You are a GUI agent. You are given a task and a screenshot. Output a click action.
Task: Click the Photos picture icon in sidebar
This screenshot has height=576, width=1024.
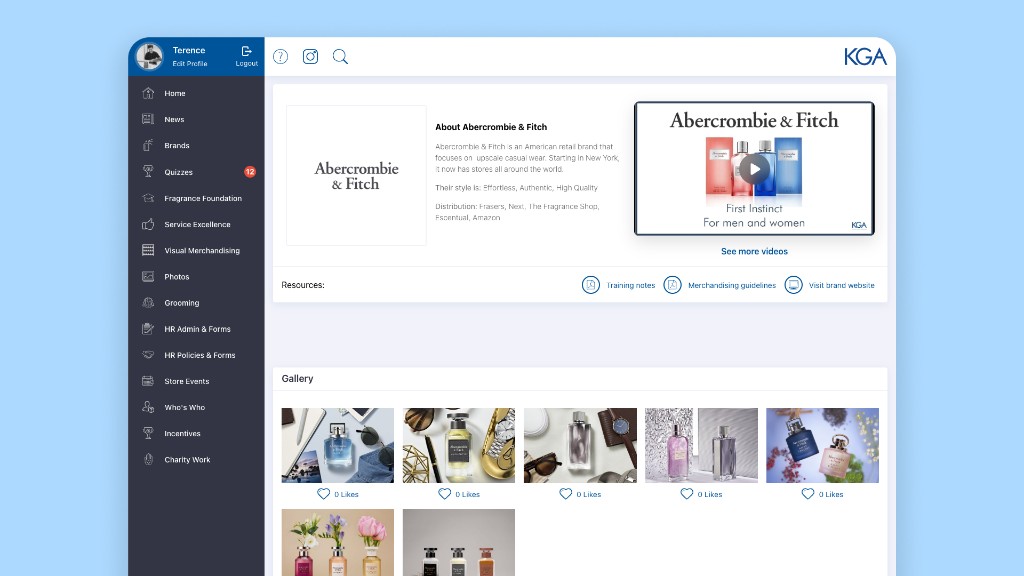pyautogui.click(x=148, y=276)
